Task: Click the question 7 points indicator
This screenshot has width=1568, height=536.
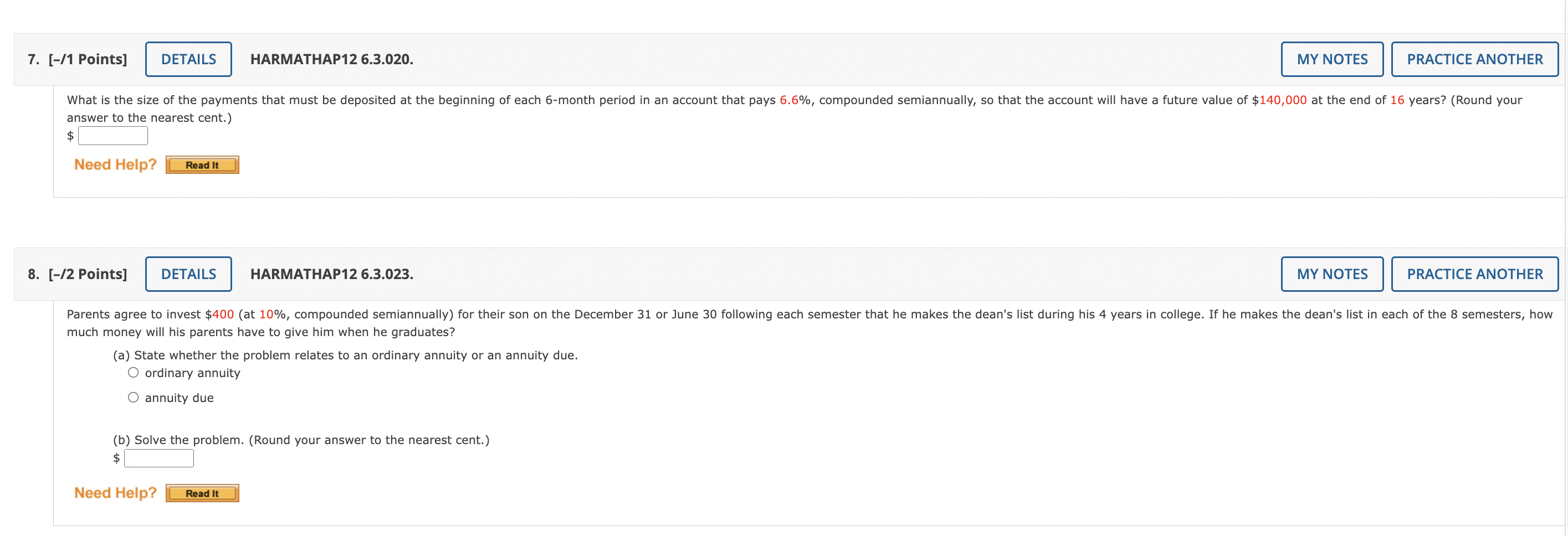Action: [x=87, y=58]
